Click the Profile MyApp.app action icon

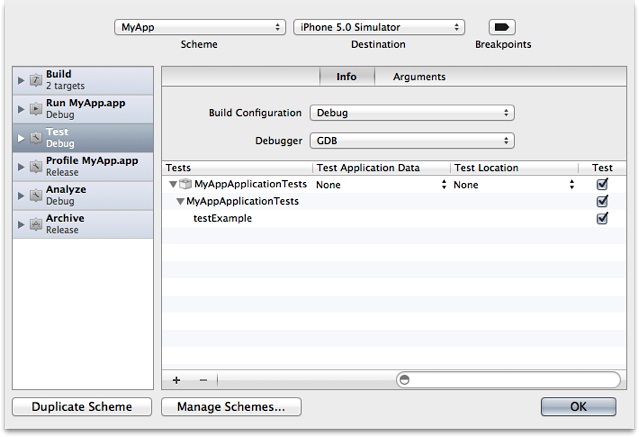coord(36,166)
